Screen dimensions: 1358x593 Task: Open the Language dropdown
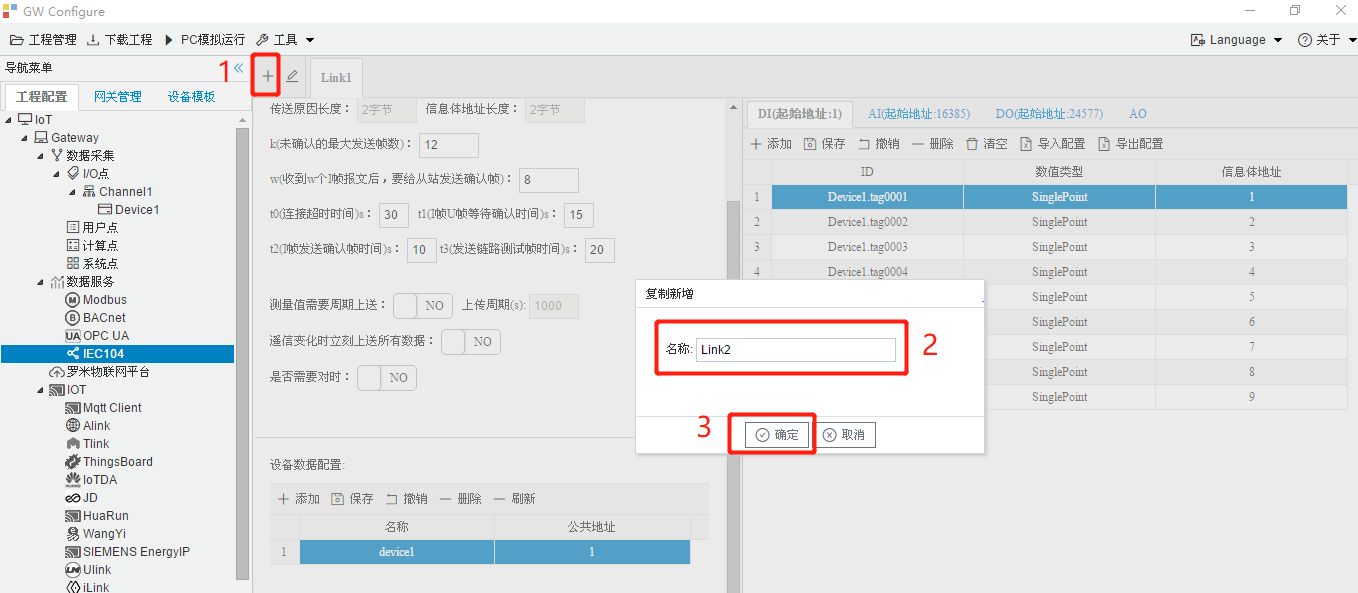pyautogui.click(x=1236, y=40)
